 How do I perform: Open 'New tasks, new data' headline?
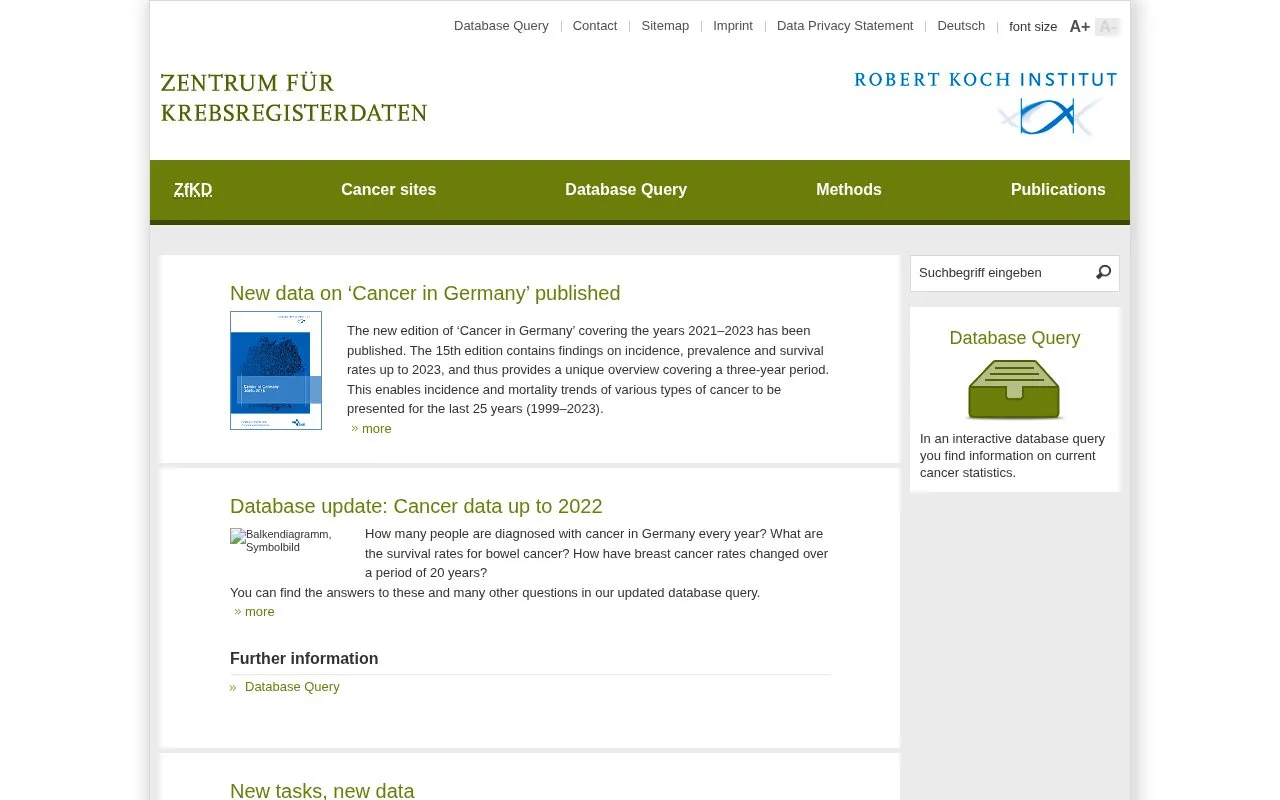tap(322, 791)
